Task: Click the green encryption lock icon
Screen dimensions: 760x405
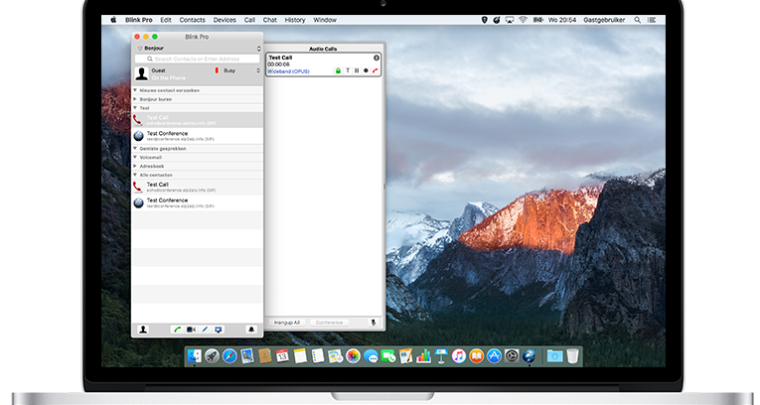Action: [338, 71]
